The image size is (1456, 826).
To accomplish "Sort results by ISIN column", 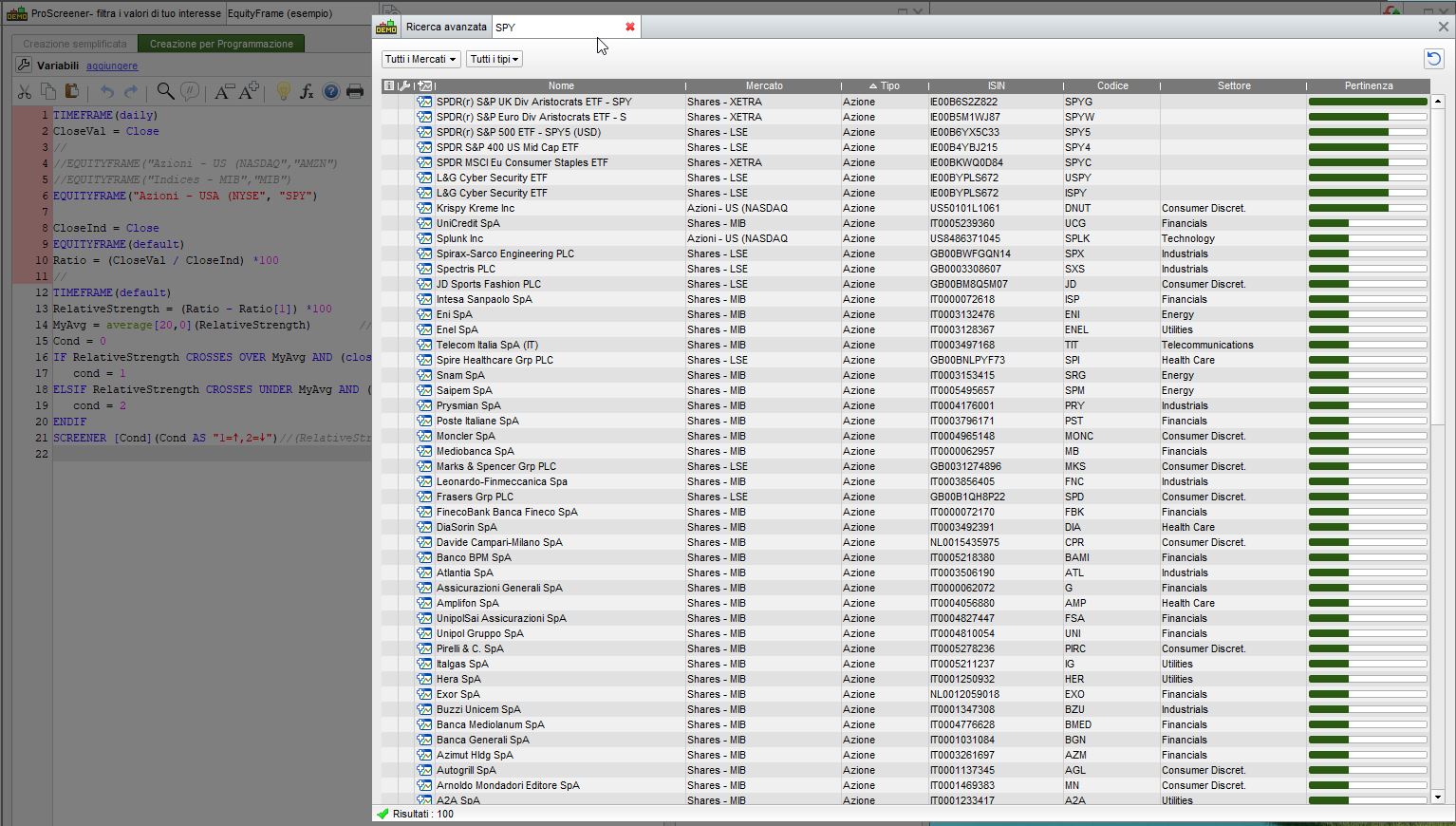I will coord(996,85).
